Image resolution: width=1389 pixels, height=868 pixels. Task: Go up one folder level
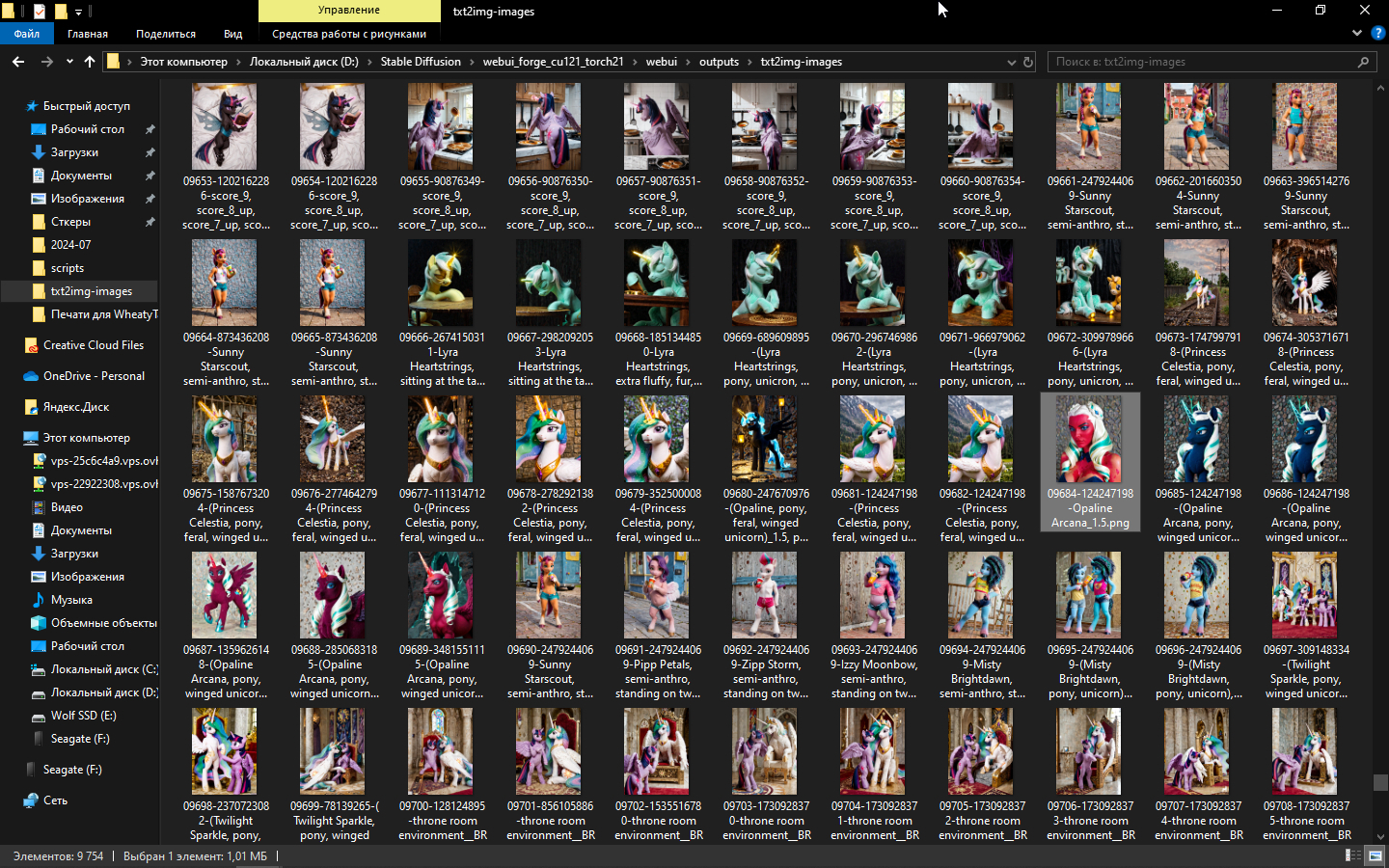coord(90,62)
